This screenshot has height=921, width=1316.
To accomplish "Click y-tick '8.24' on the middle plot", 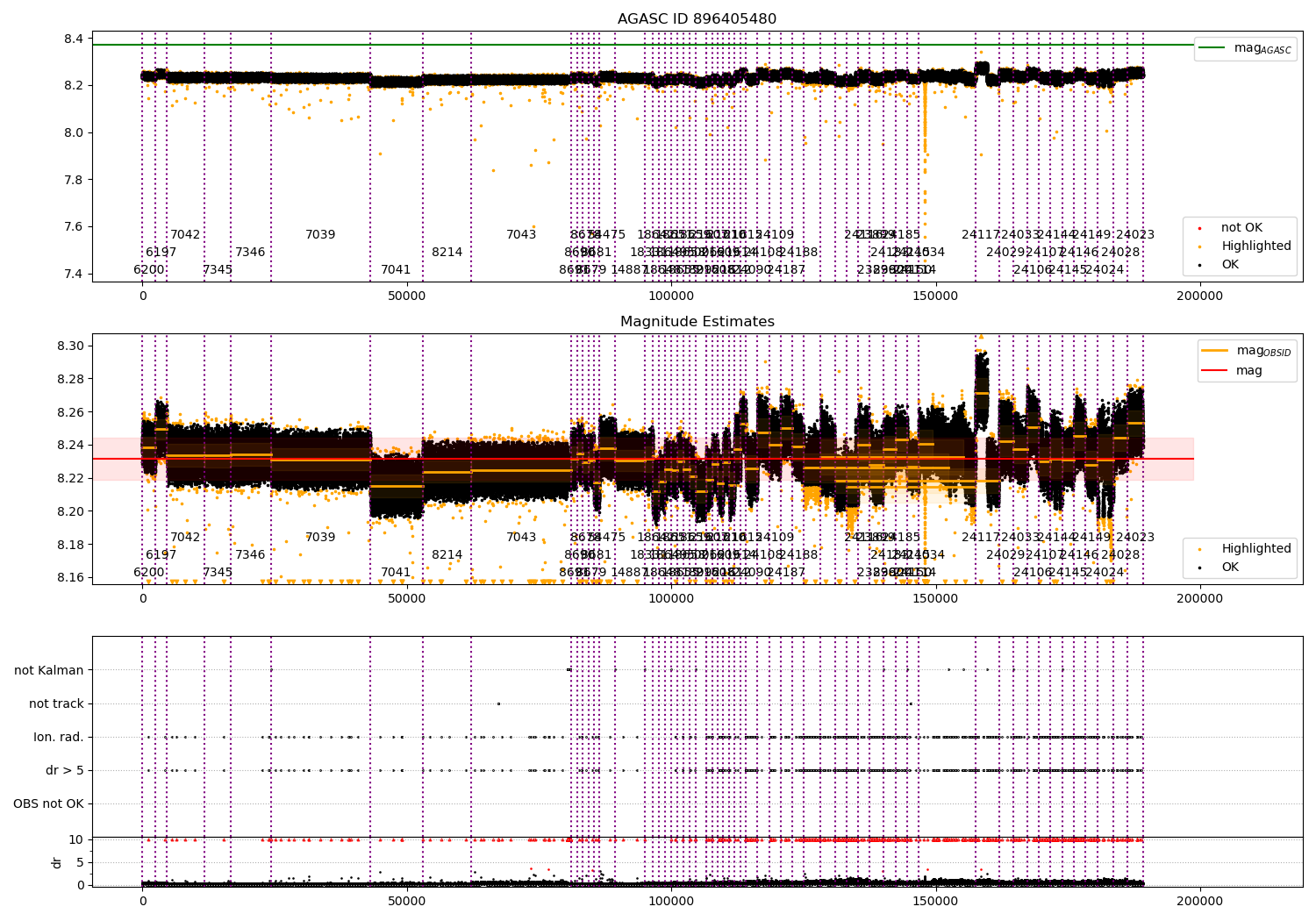I will click(70, 445).
